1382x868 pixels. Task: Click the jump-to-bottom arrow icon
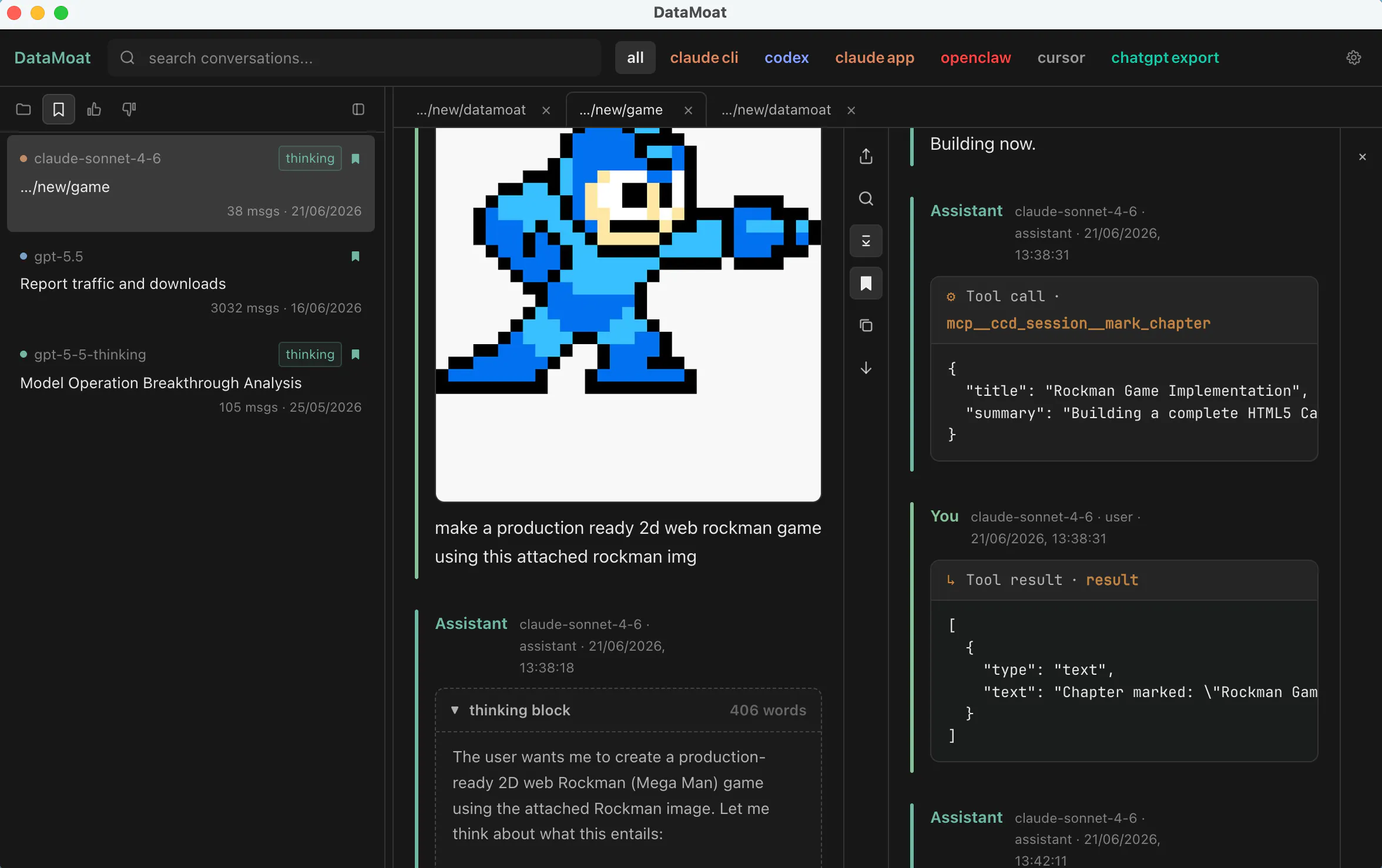point(866,368)
